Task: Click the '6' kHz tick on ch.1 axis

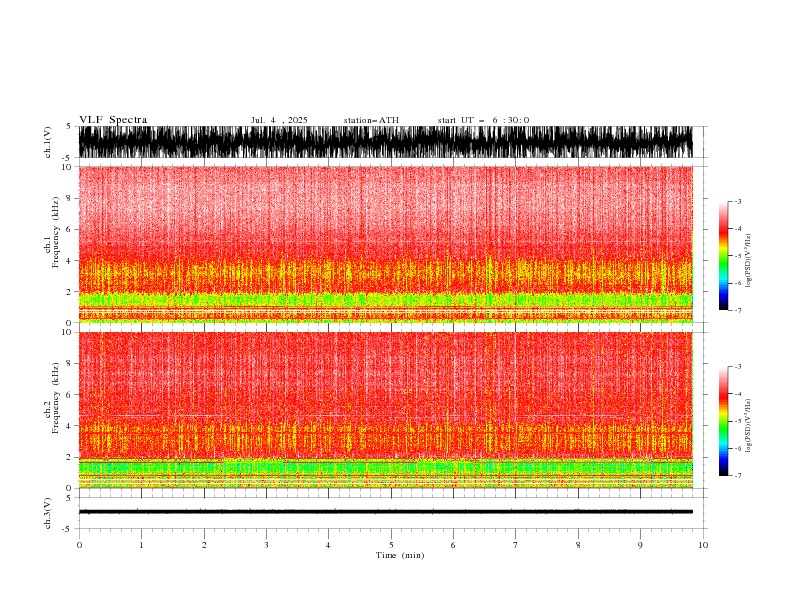Action: [x=69, y=229]
